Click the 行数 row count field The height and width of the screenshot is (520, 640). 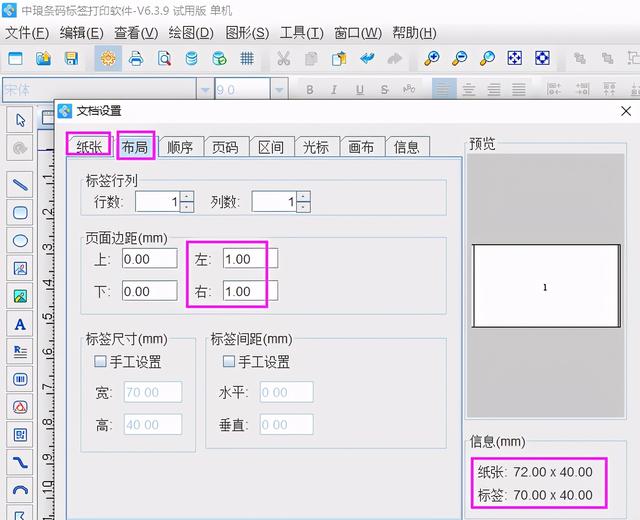point(158,202)
